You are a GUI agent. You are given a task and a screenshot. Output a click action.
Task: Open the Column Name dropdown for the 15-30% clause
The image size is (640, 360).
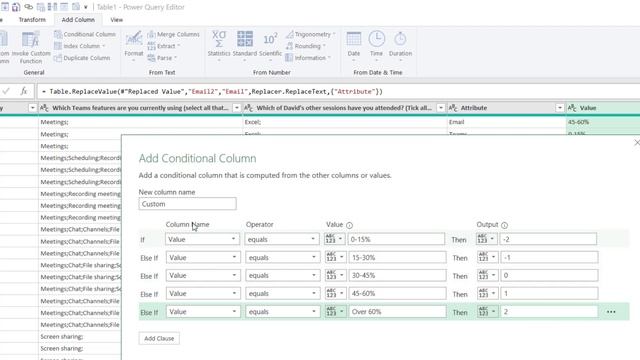pos(202,258)
